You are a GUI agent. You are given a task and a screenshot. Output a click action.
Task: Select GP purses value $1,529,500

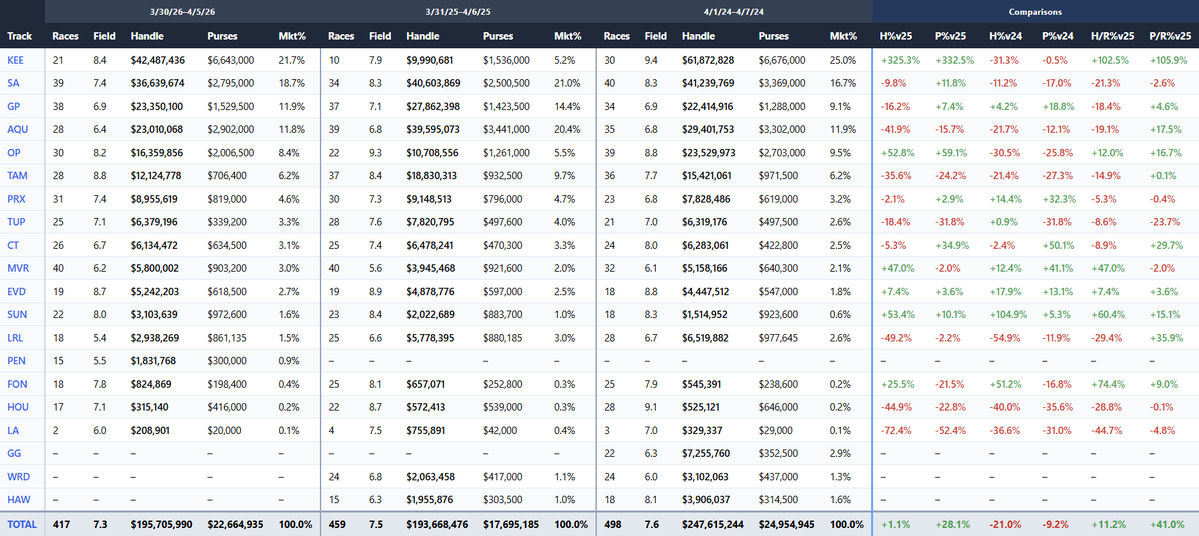[229, 106]
